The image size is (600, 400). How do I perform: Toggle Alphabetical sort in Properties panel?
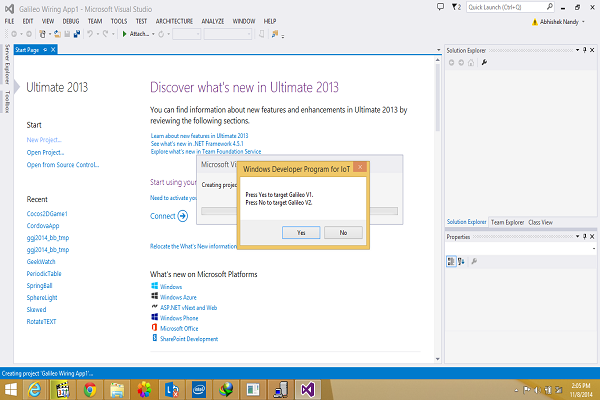point(461,261)
